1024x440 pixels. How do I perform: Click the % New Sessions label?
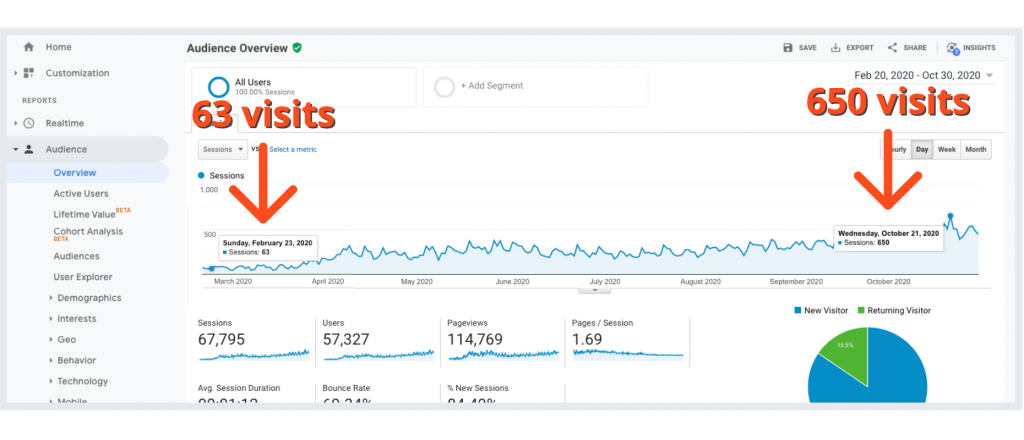[x=478, y=388]
